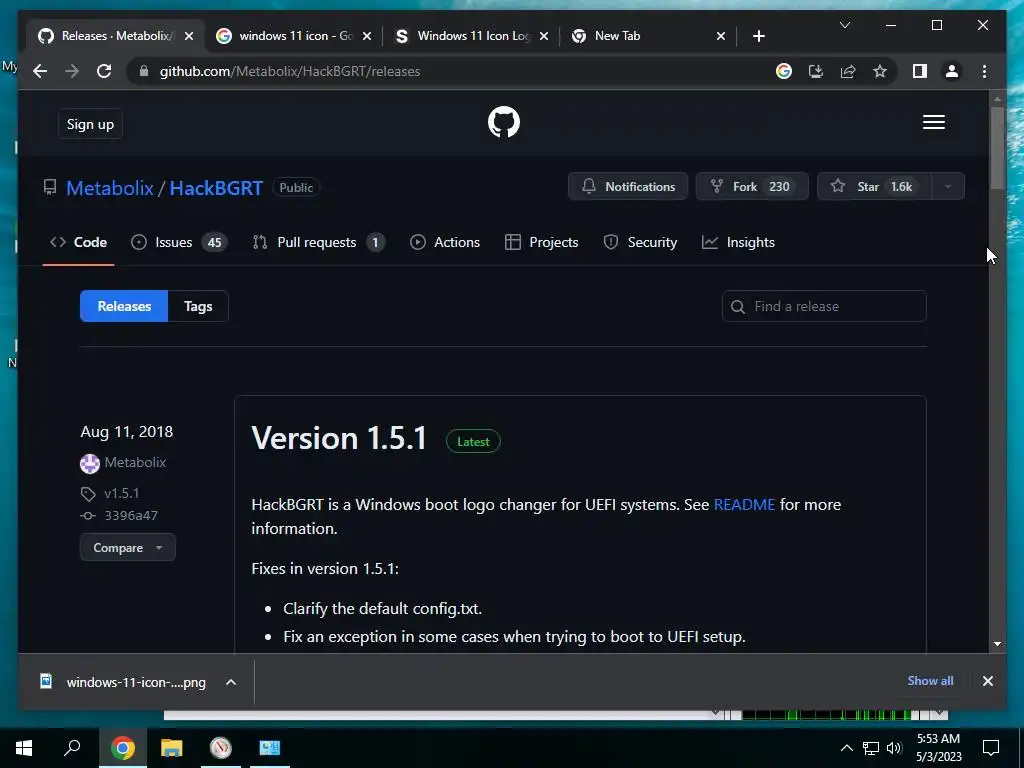The image size is (1024, 768).
Task: Open the v1.5.1 tag link
Action: (x=121, y=493)
